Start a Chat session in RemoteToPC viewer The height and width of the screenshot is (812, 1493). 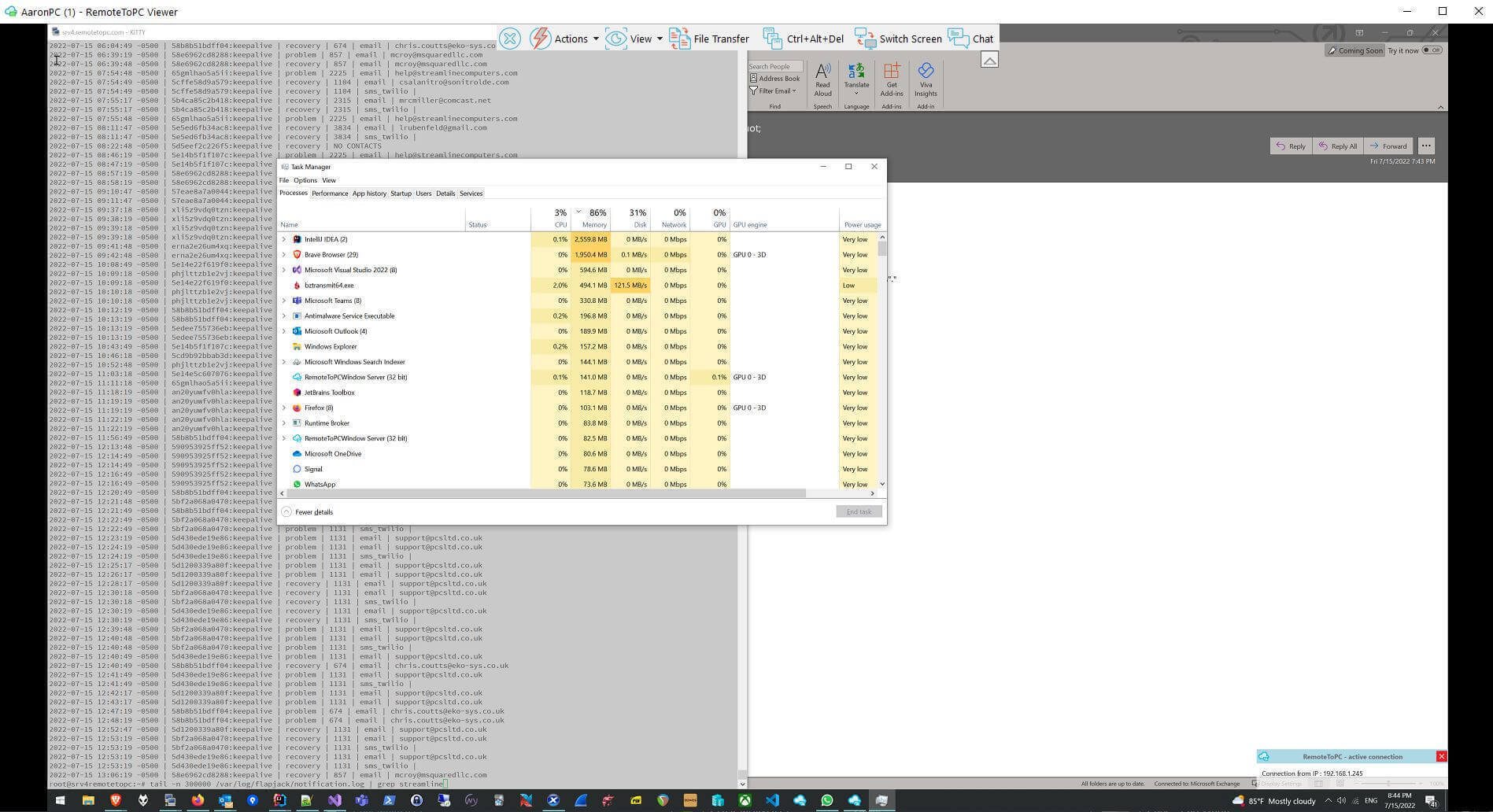[982, 38]
